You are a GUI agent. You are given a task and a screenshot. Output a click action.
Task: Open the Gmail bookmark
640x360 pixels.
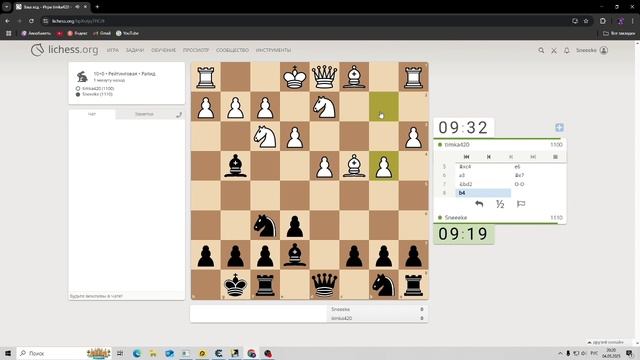click(x=102, y=33)
